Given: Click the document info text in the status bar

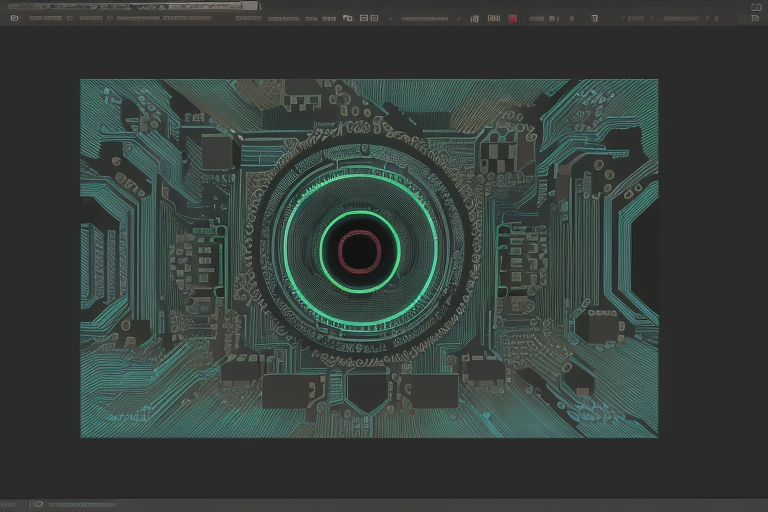Looking at the screenshot, I should (x=82, y=505).
